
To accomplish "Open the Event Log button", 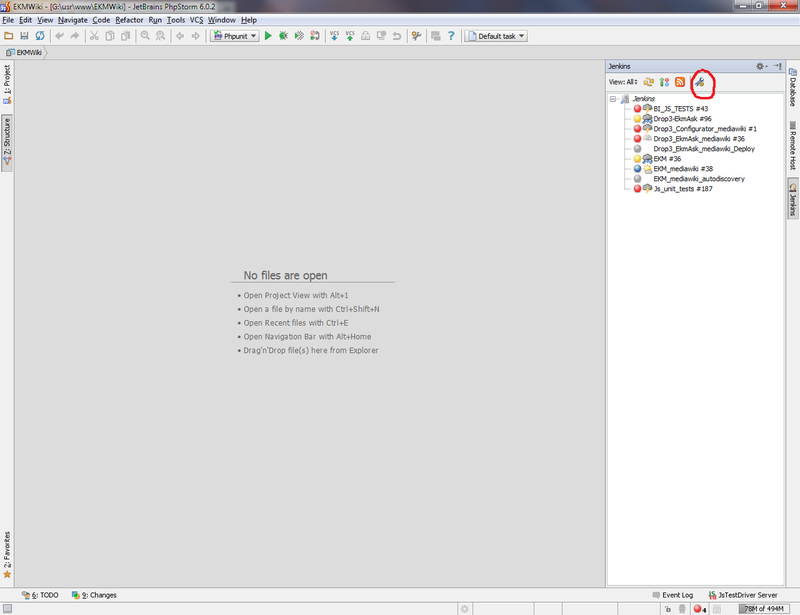I will [672, 595].
